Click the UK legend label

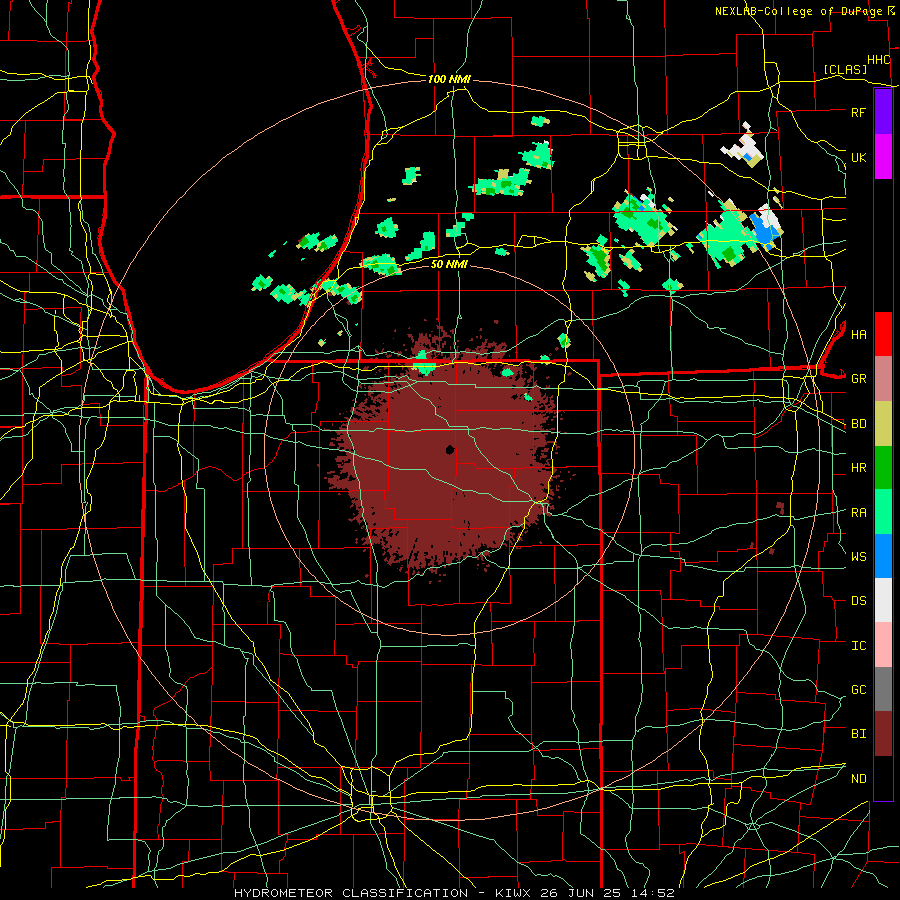pos(858,157)
